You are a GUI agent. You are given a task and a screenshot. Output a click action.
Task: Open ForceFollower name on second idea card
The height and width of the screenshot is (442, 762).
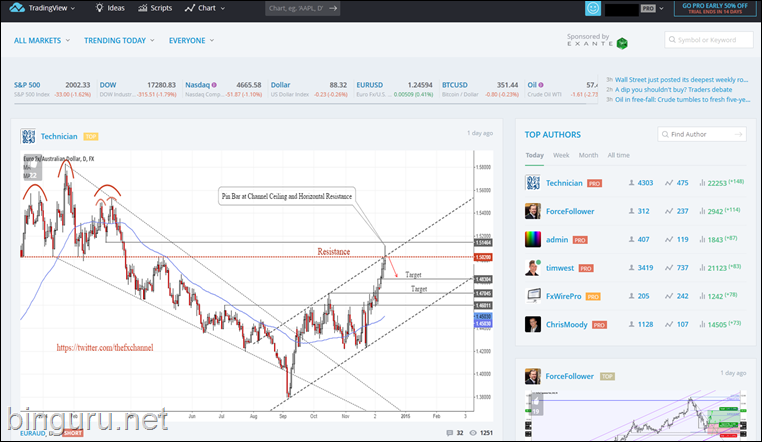pos(570,376)
